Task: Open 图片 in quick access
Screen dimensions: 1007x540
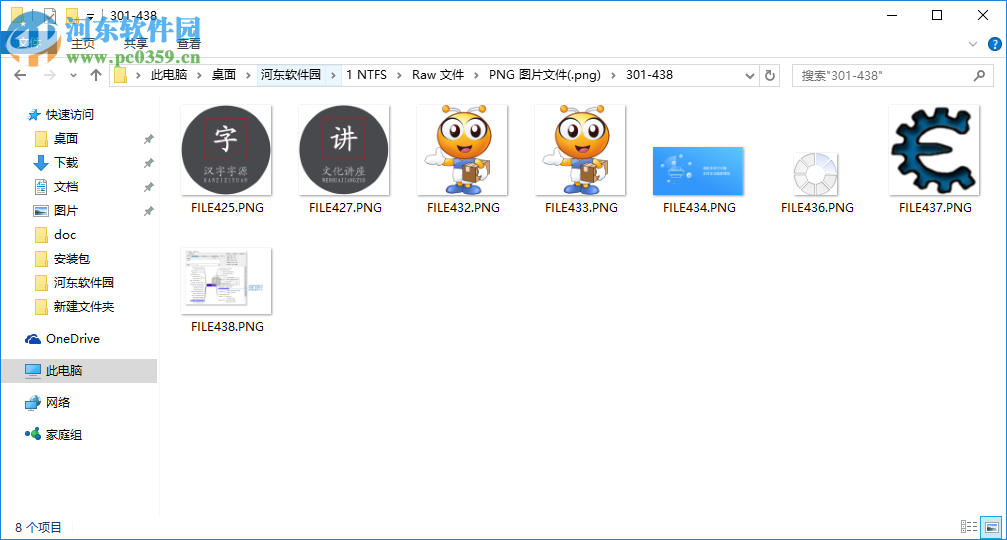Action: (x=66, y=211)
